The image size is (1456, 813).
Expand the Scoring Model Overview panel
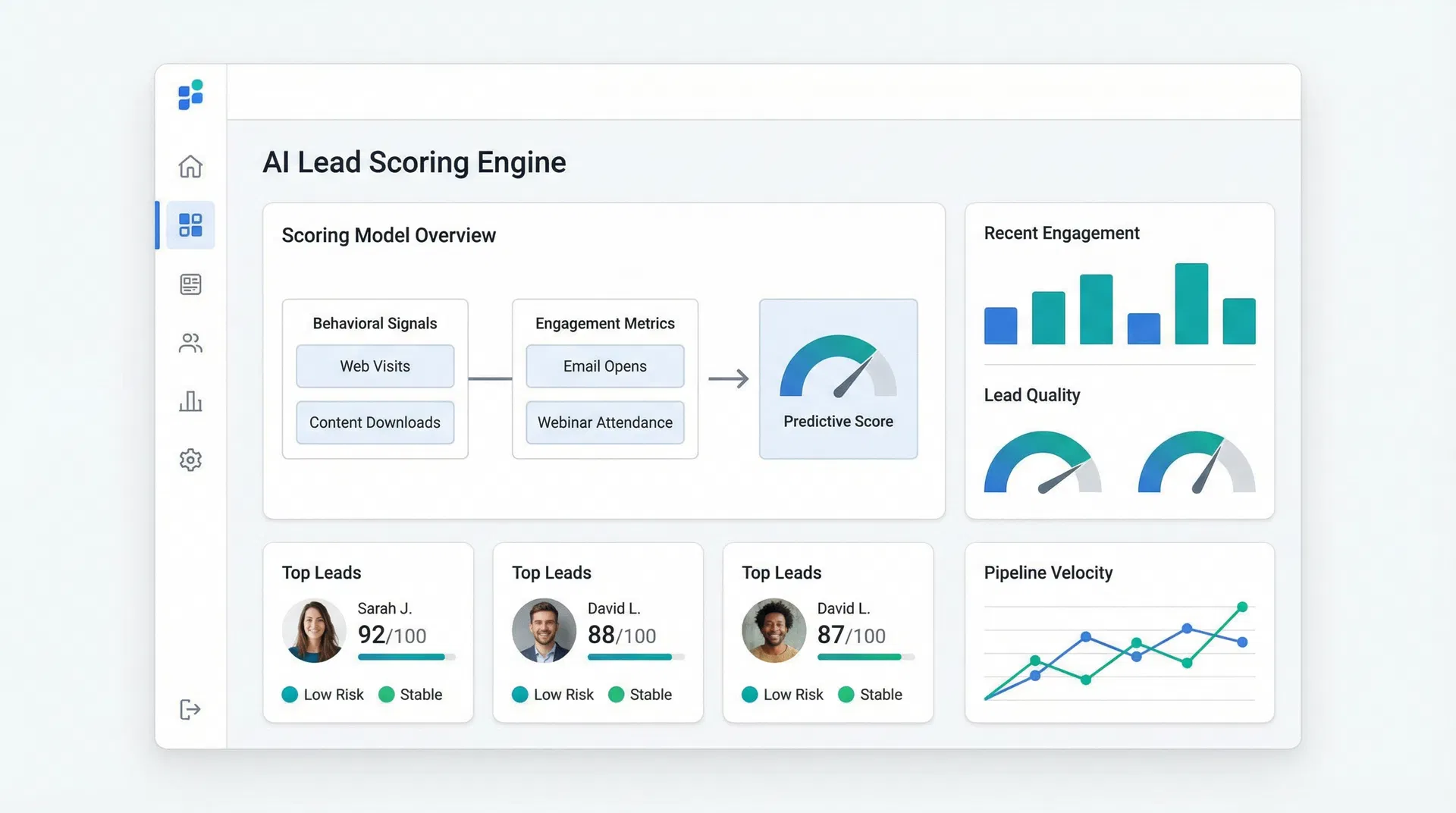[388, 235]
